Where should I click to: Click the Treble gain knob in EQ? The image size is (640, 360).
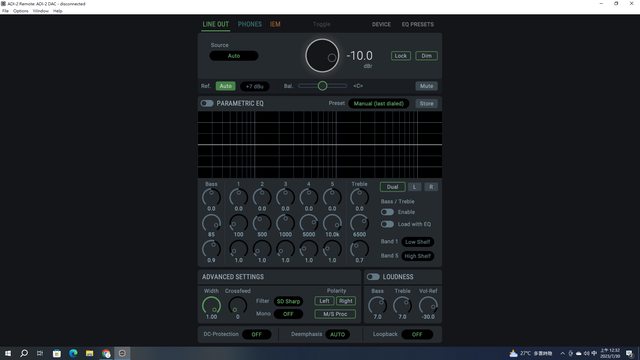tap(359, 197)
